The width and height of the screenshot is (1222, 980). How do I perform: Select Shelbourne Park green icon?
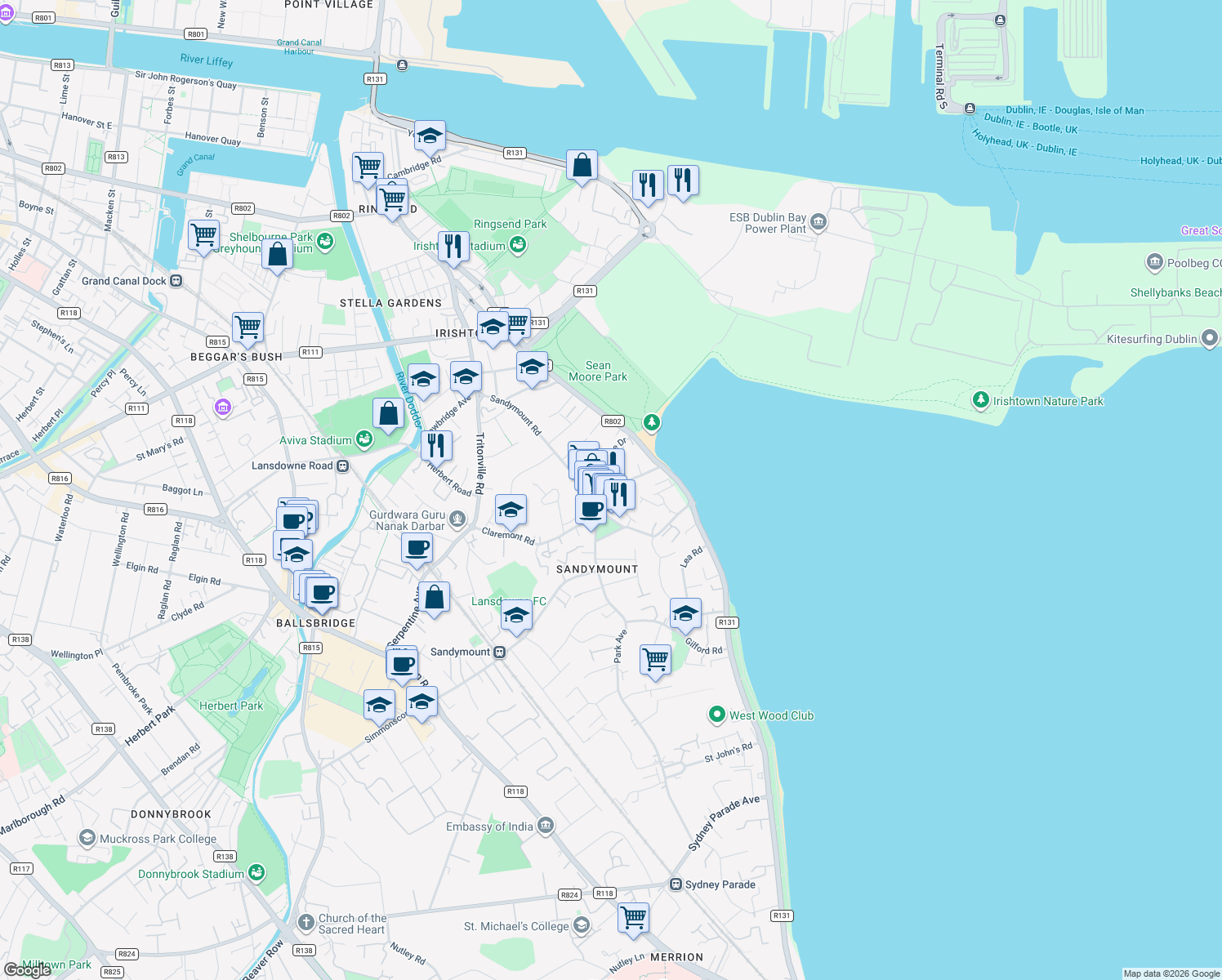point(325,241)
